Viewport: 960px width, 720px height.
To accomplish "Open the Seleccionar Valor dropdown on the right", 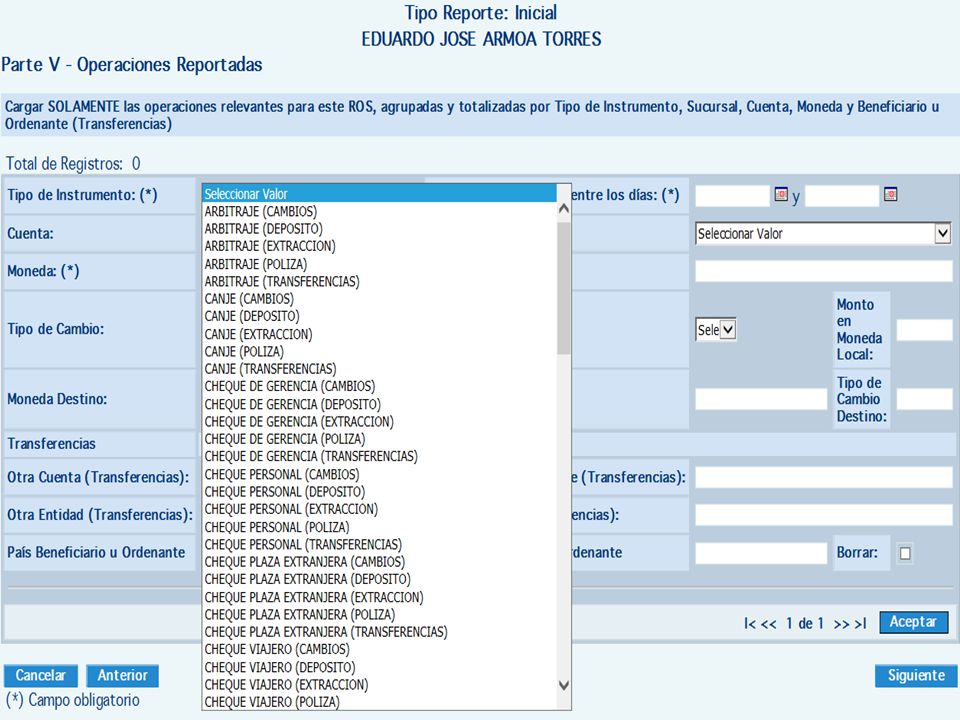I will click(823, 234).
